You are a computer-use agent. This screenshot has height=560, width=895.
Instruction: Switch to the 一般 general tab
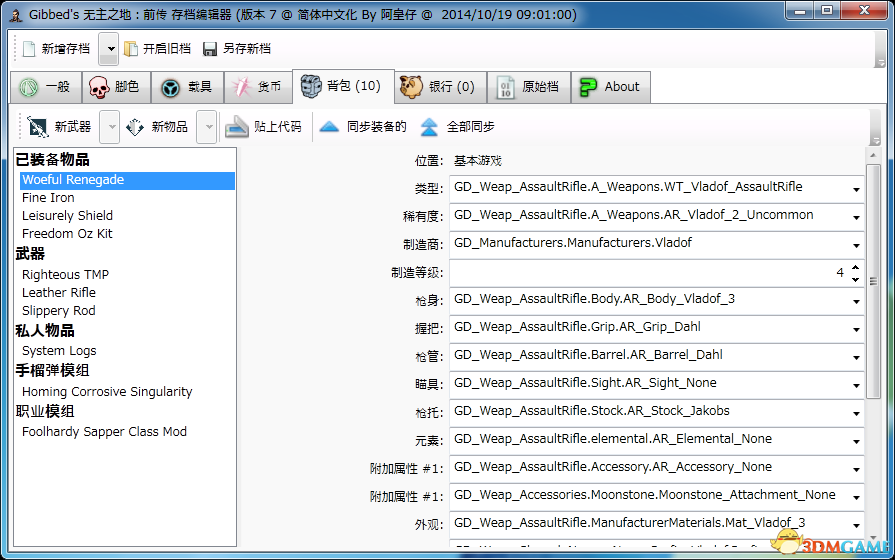[x=46, y=87]
